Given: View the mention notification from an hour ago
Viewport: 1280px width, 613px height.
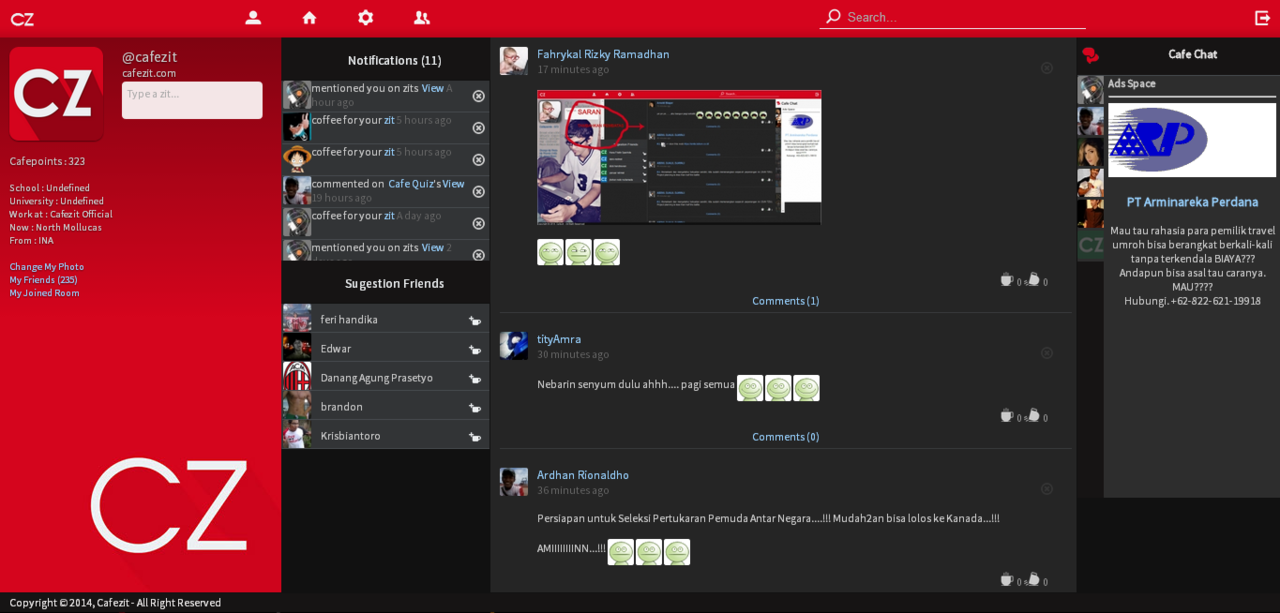Looking at the screenshot, I should tap(433, 88).
